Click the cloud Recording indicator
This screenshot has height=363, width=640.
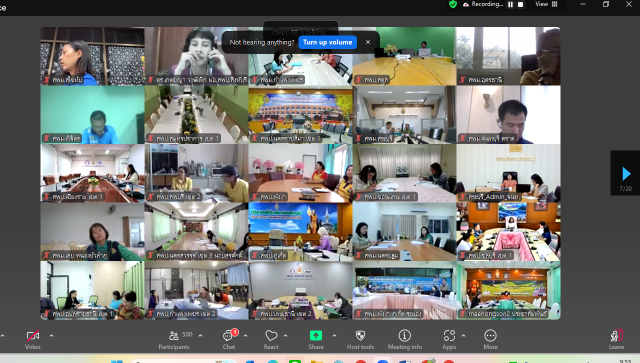pyautogui.click(x=482, y=4)
